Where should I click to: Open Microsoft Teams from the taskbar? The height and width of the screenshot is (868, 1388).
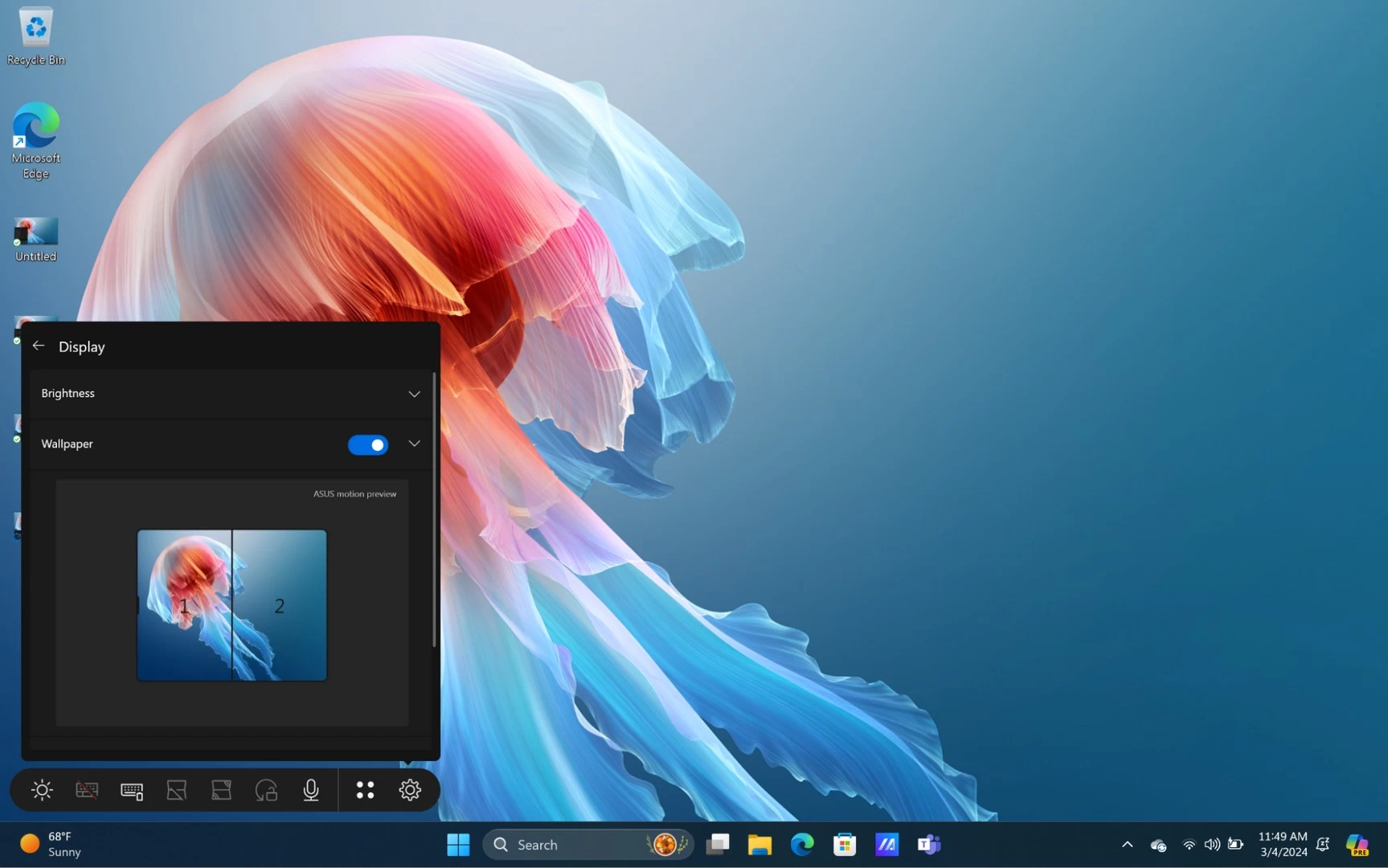pos(929,844)
